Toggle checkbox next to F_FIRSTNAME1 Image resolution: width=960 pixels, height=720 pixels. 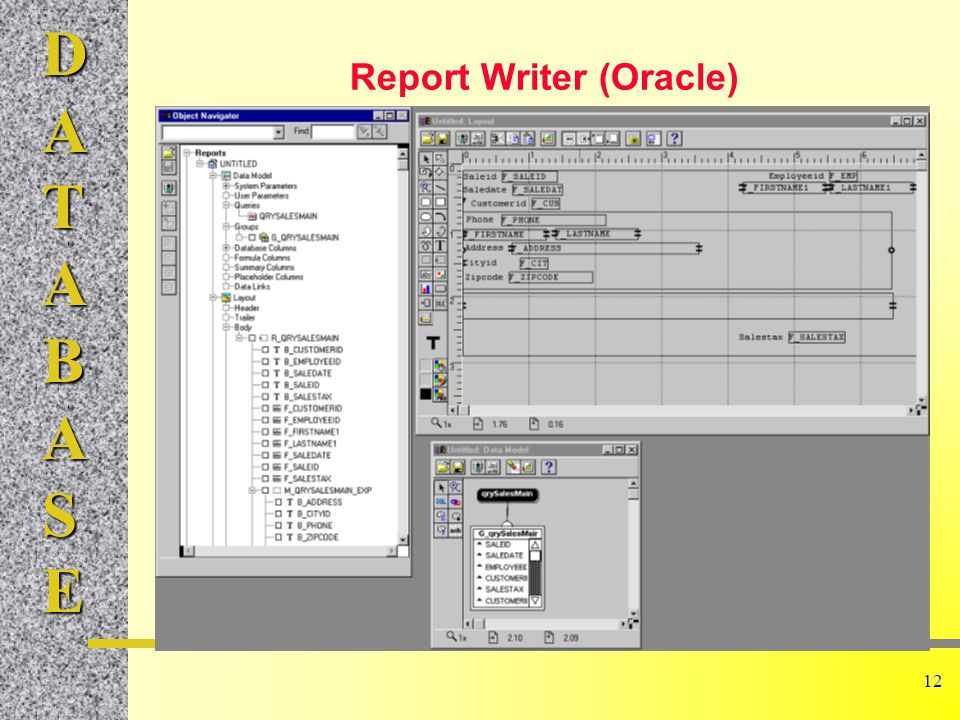pos(265,432)
